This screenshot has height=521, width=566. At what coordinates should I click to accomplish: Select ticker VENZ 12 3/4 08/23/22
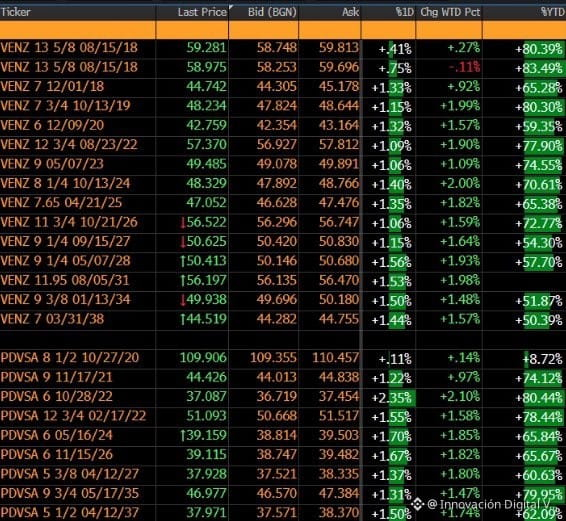(x=69, y=145)
